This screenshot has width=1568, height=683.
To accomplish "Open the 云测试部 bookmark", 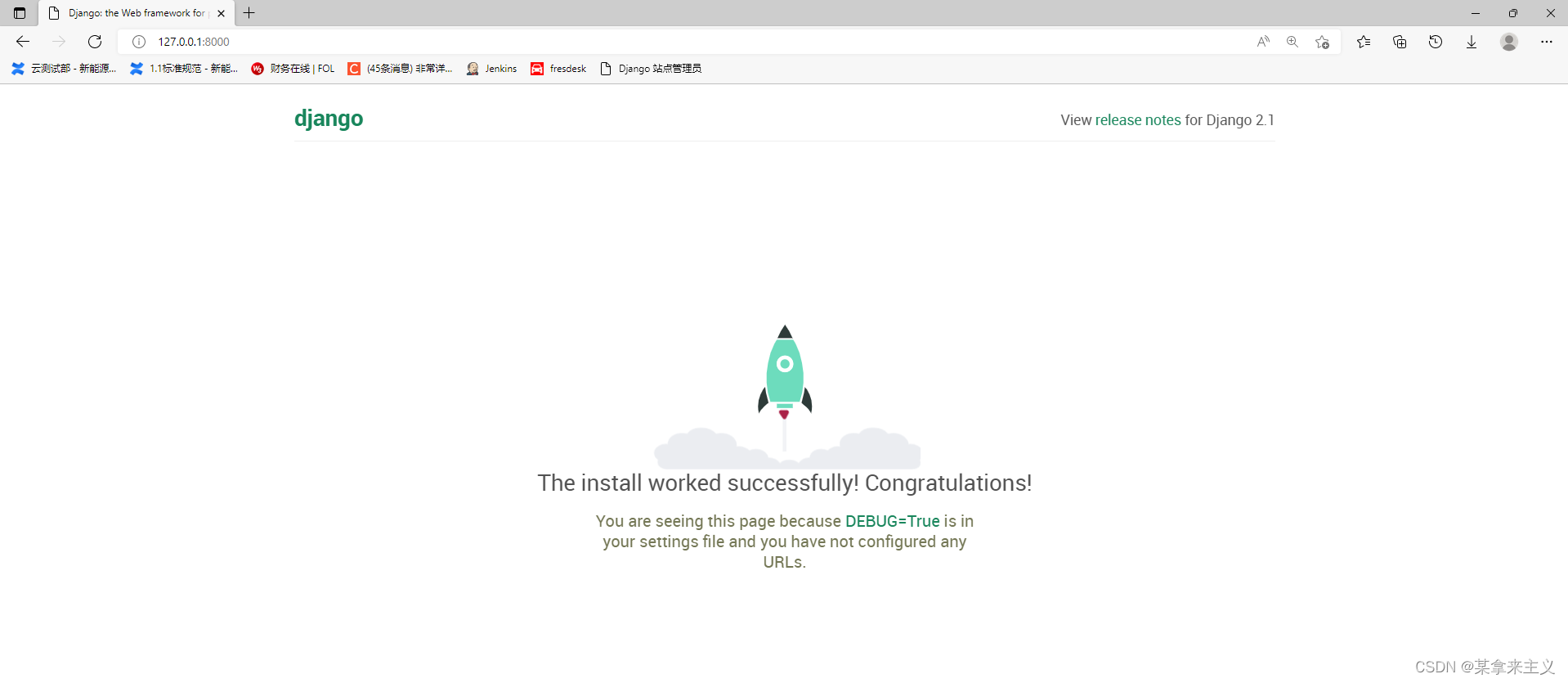I will tap(64, 69).
